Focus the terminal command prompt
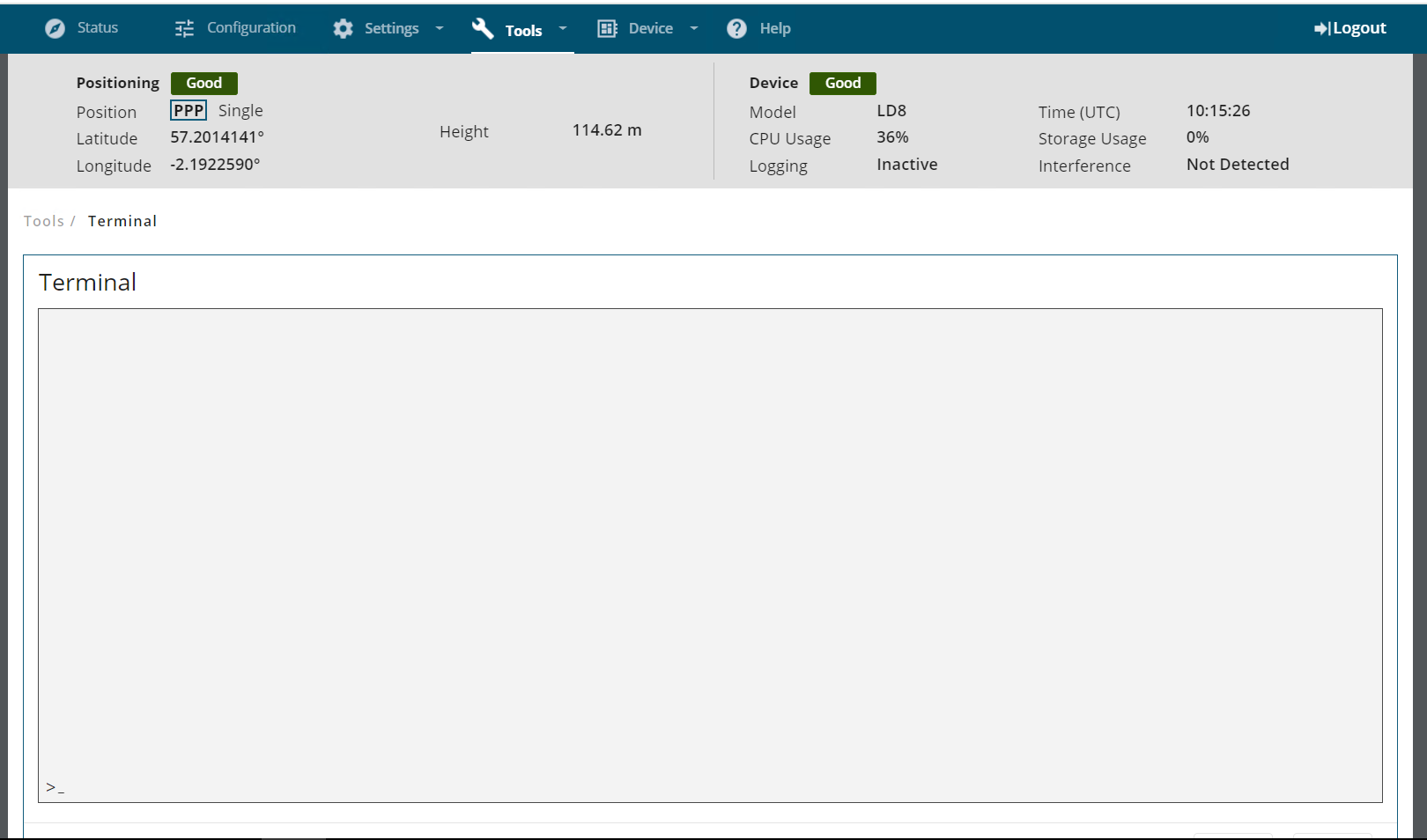1427x840 pixels. point(710,787)
